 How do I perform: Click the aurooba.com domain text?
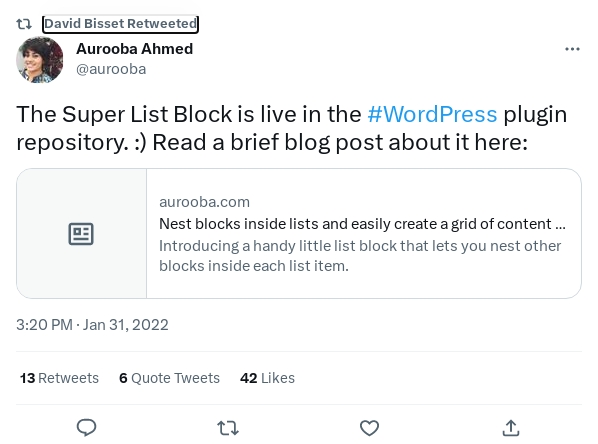click(204, 202)
